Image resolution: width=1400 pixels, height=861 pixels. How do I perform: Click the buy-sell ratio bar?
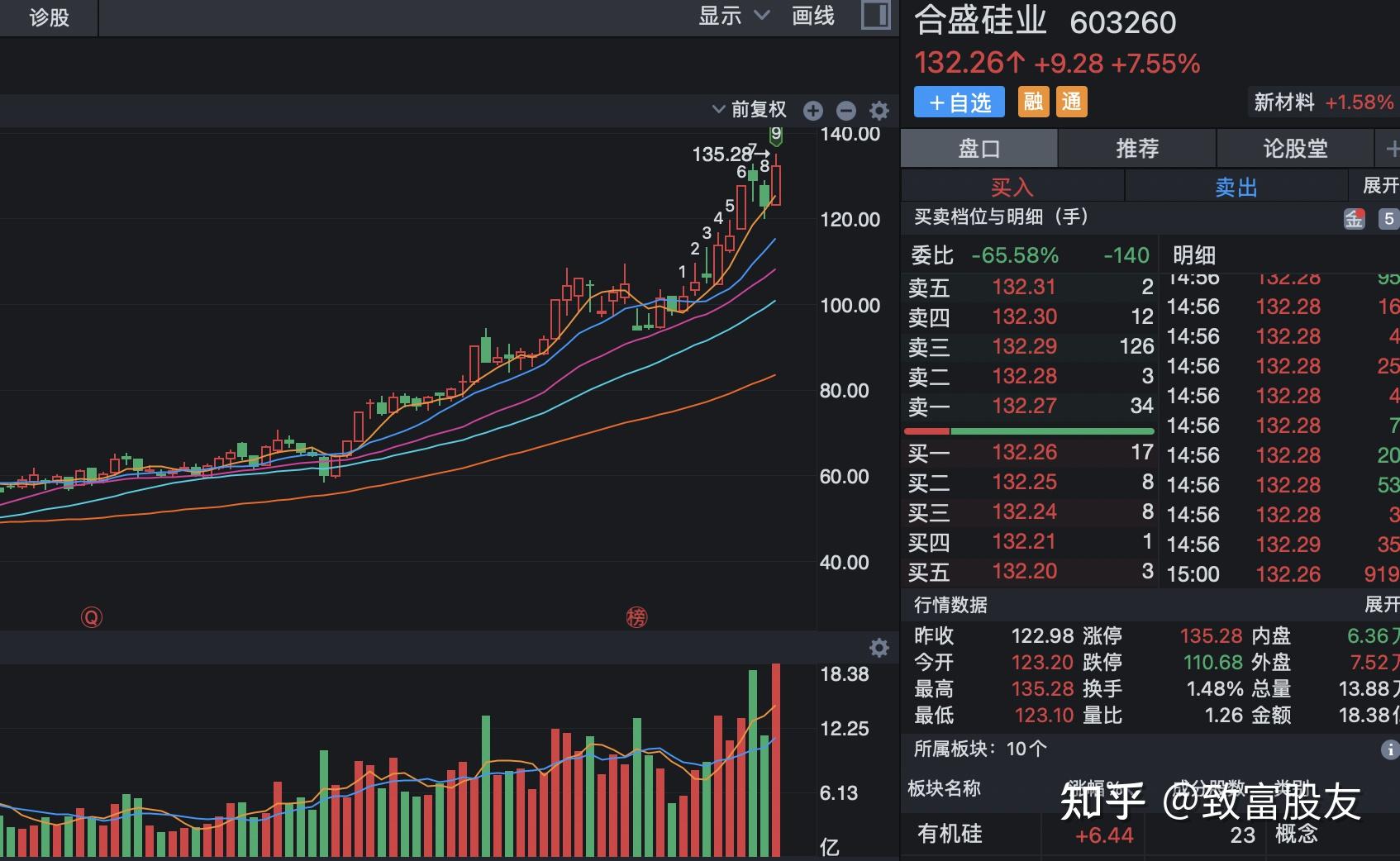[1029, 431]
